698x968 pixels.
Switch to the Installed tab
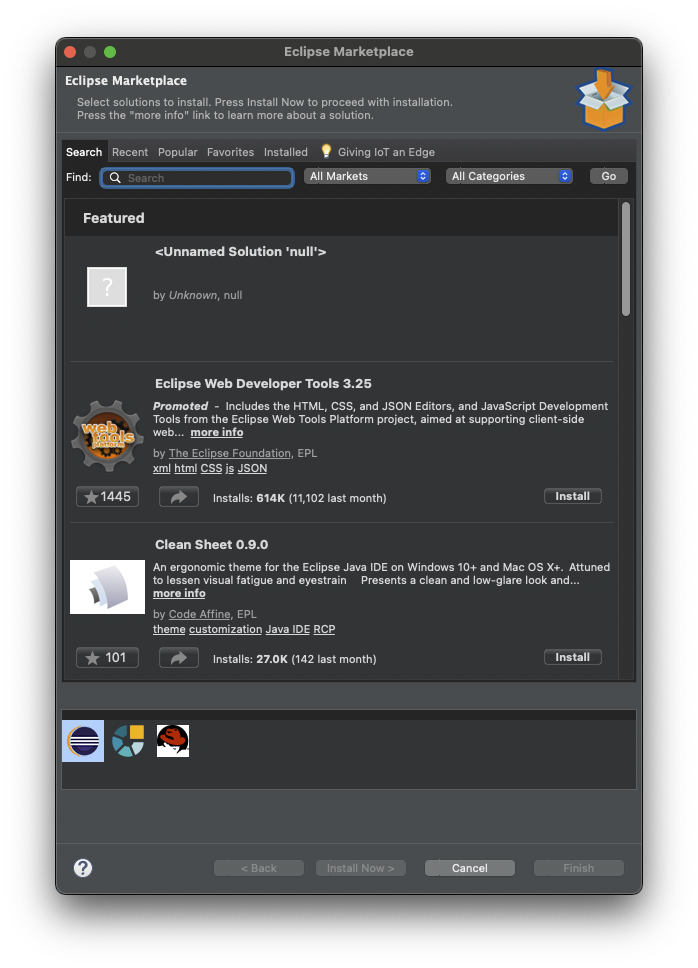(286, 152)
